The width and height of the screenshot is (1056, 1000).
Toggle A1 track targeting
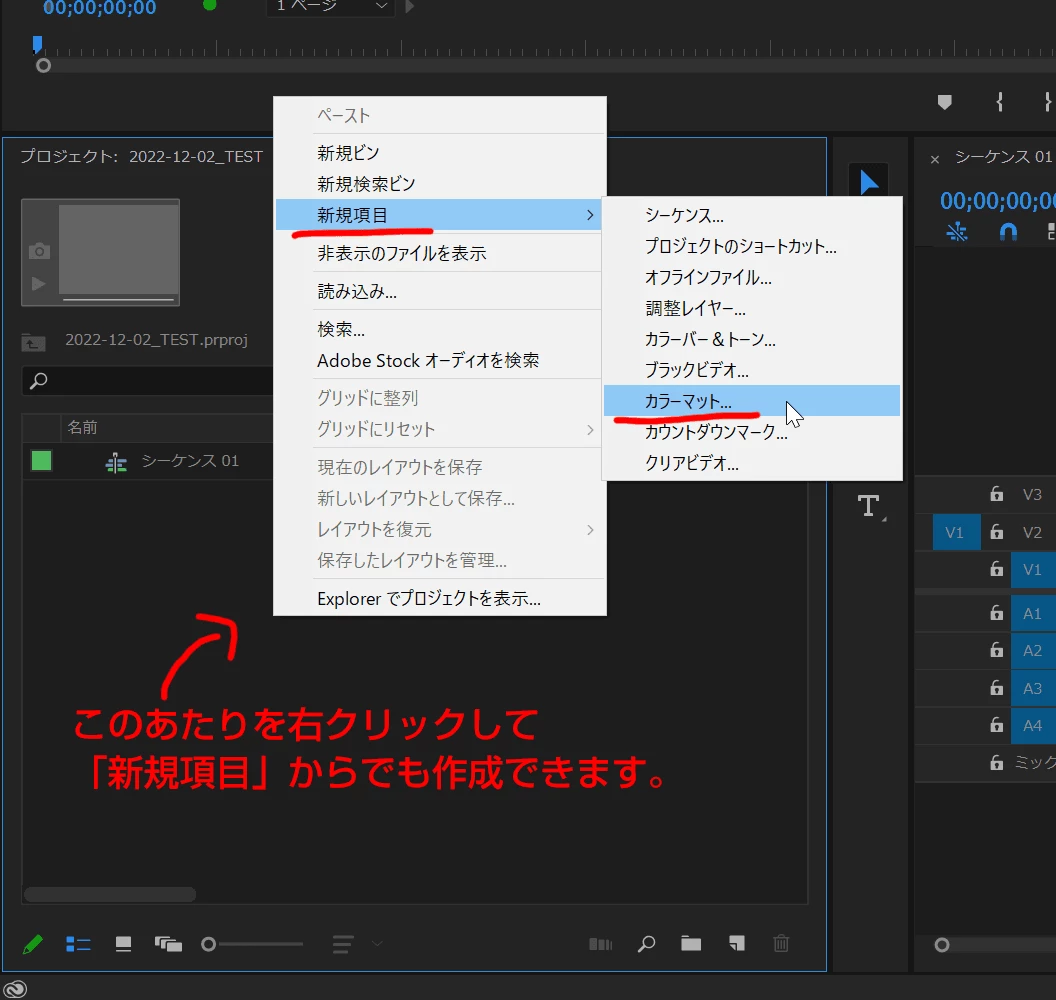[1033, 613]
